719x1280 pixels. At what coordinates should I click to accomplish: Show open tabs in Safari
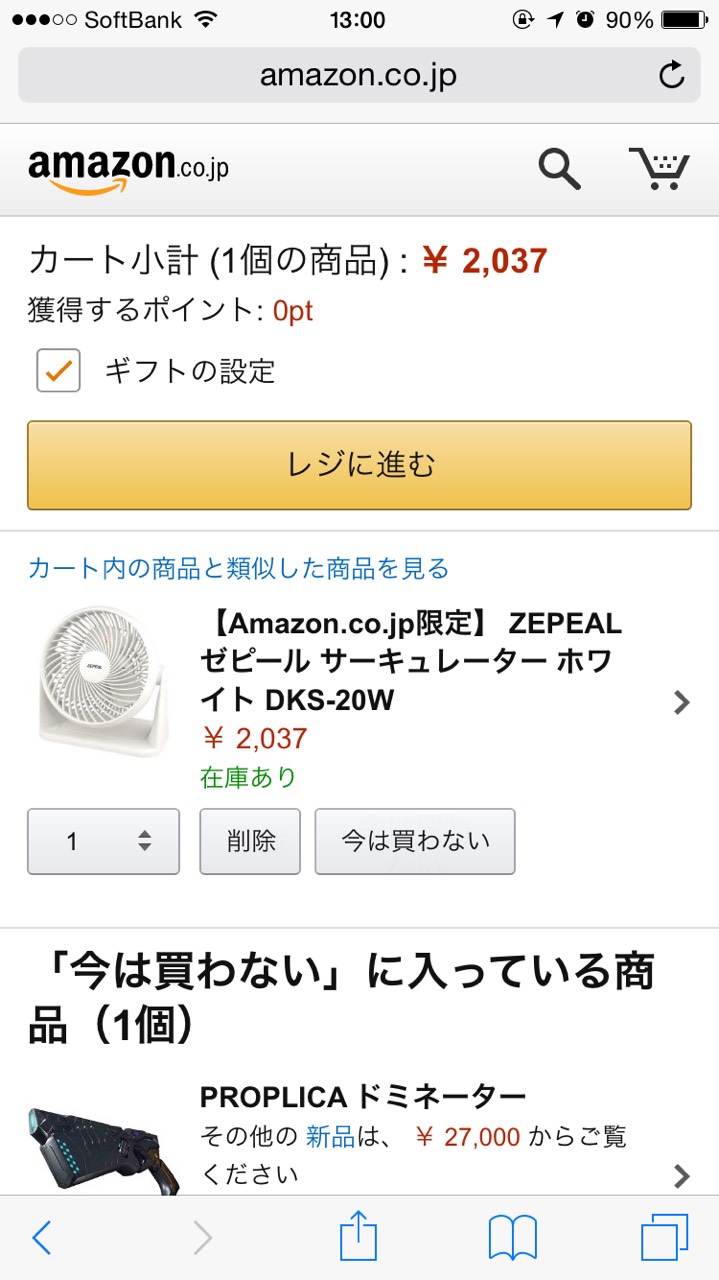tap(664, 1238)
